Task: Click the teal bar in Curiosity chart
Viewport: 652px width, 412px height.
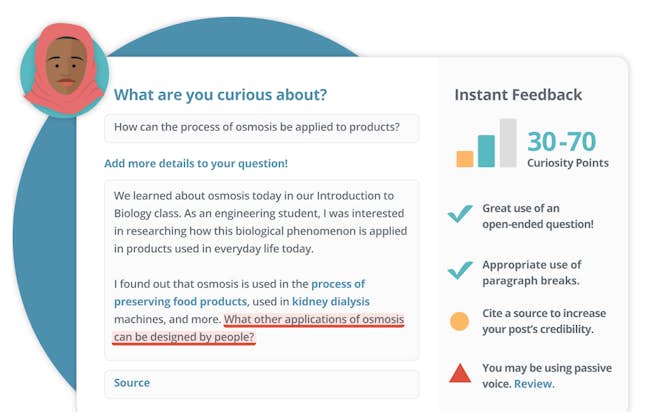Action: coord(487,151)
